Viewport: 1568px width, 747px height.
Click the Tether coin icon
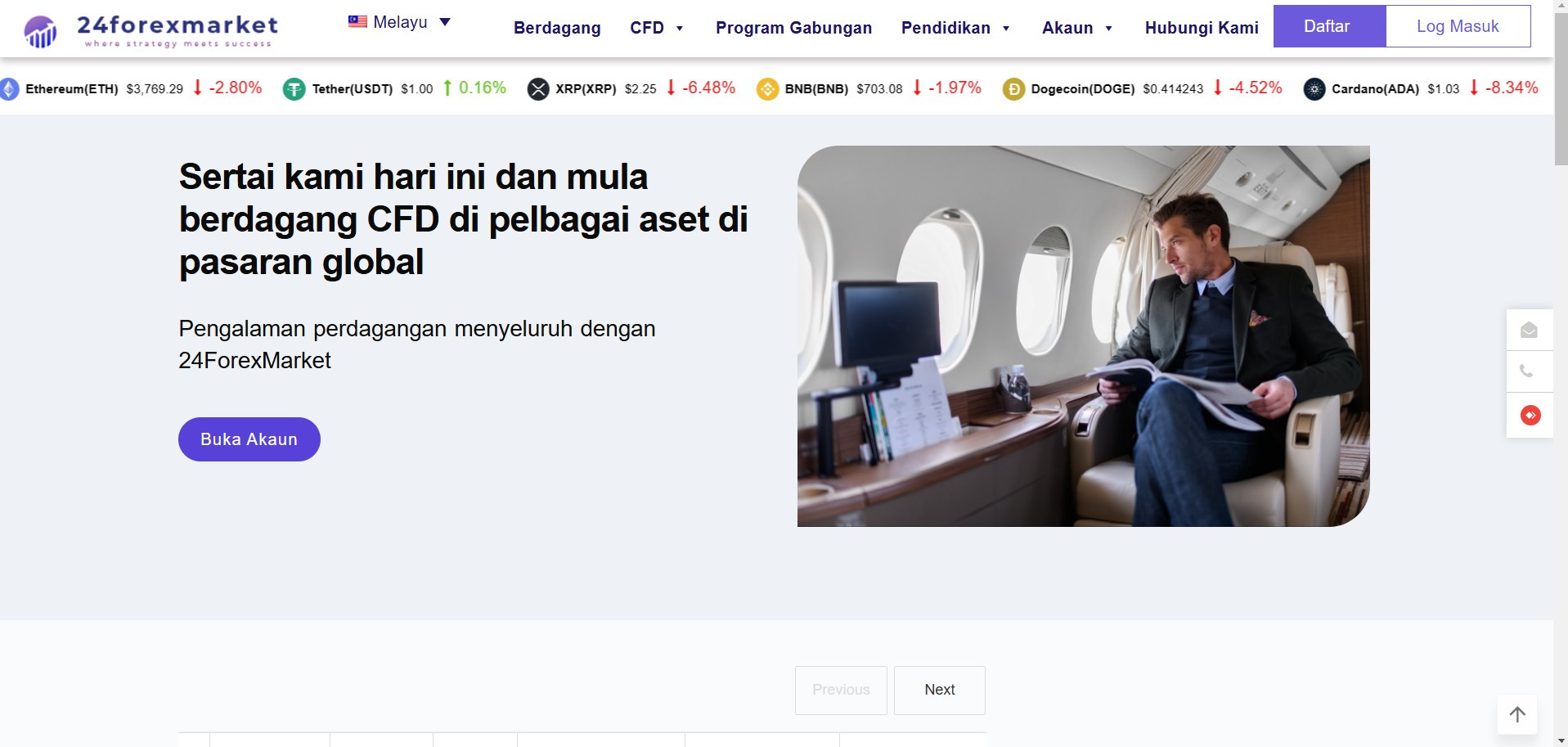click(294, 89)
